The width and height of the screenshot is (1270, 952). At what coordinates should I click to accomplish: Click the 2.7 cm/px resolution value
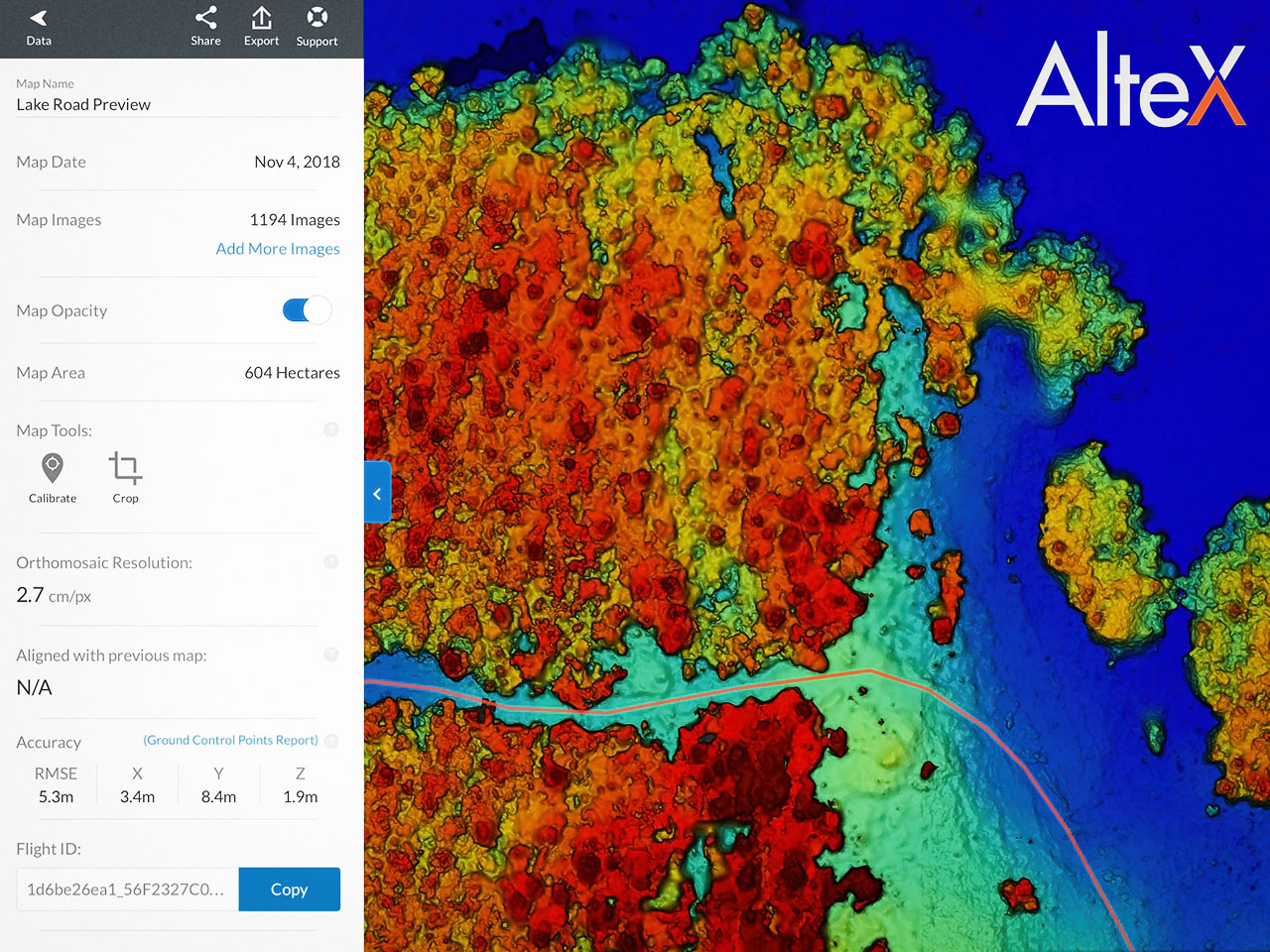tap(54, 595)
